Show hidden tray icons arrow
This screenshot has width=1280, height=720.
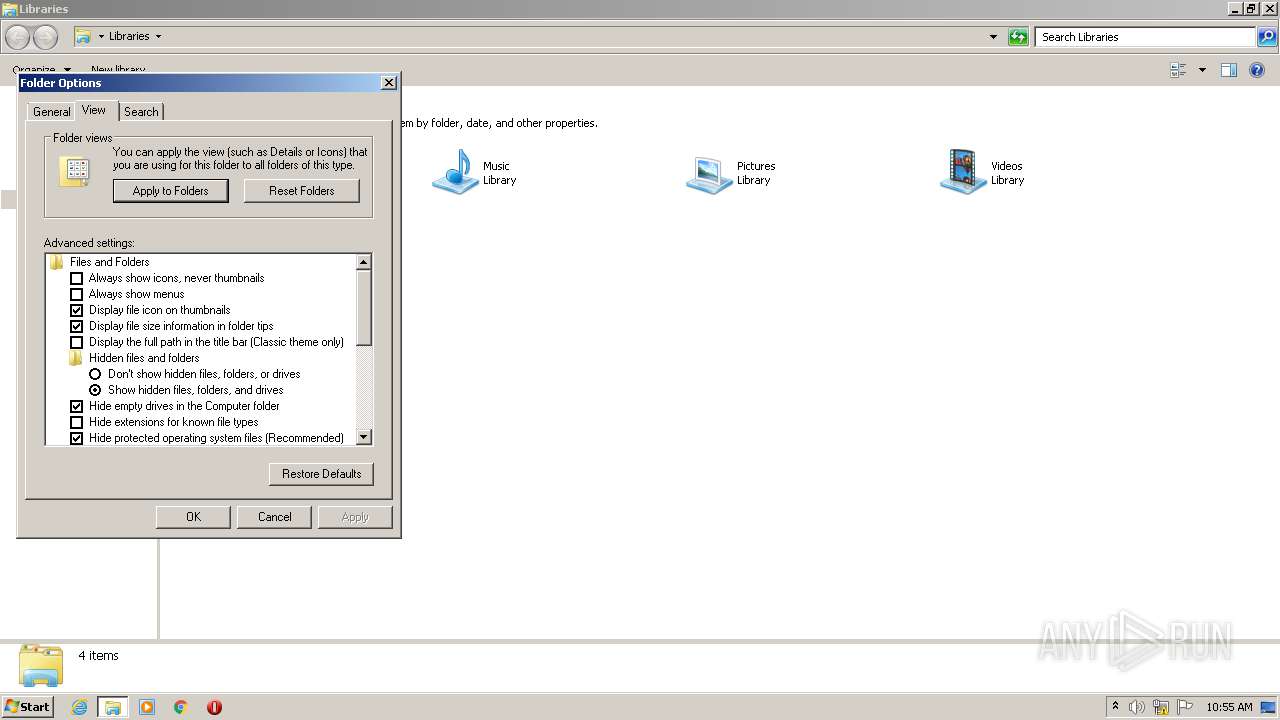click(x=1115, y=706)
